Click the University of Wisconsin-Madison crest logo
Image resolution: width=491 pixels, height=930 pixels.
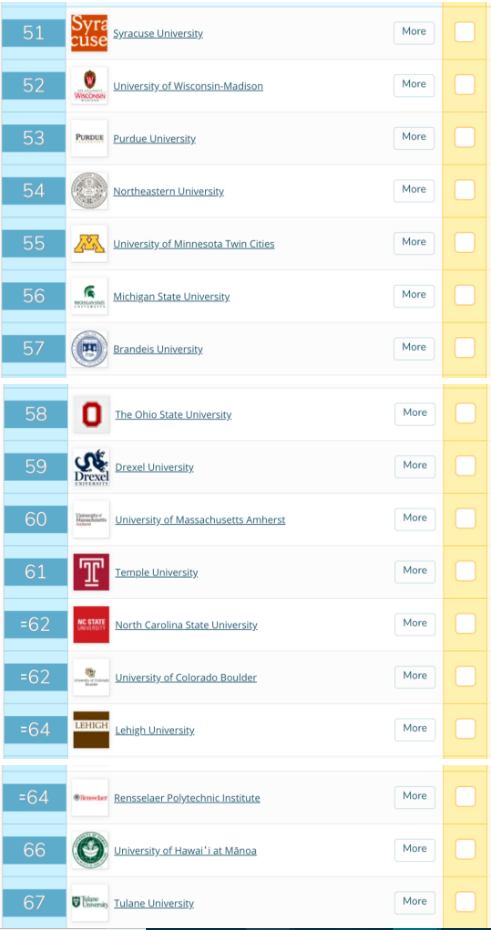coord(89,86)
